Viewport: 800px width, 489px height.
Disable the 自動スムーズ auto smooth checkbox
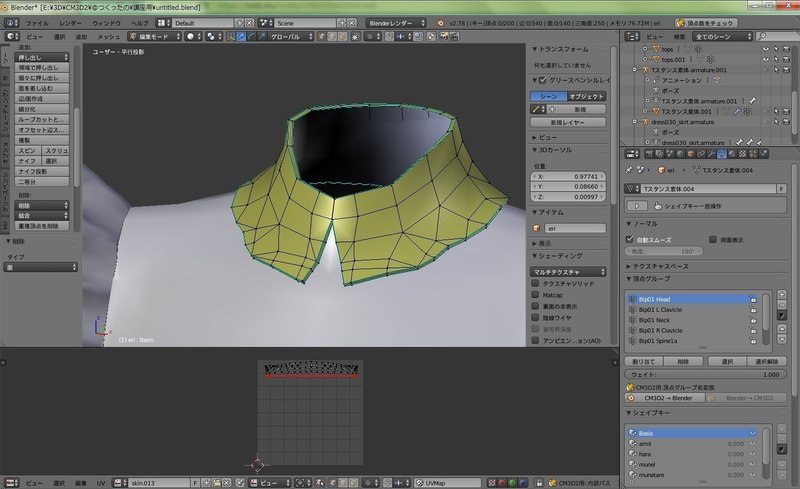(630, 240)
